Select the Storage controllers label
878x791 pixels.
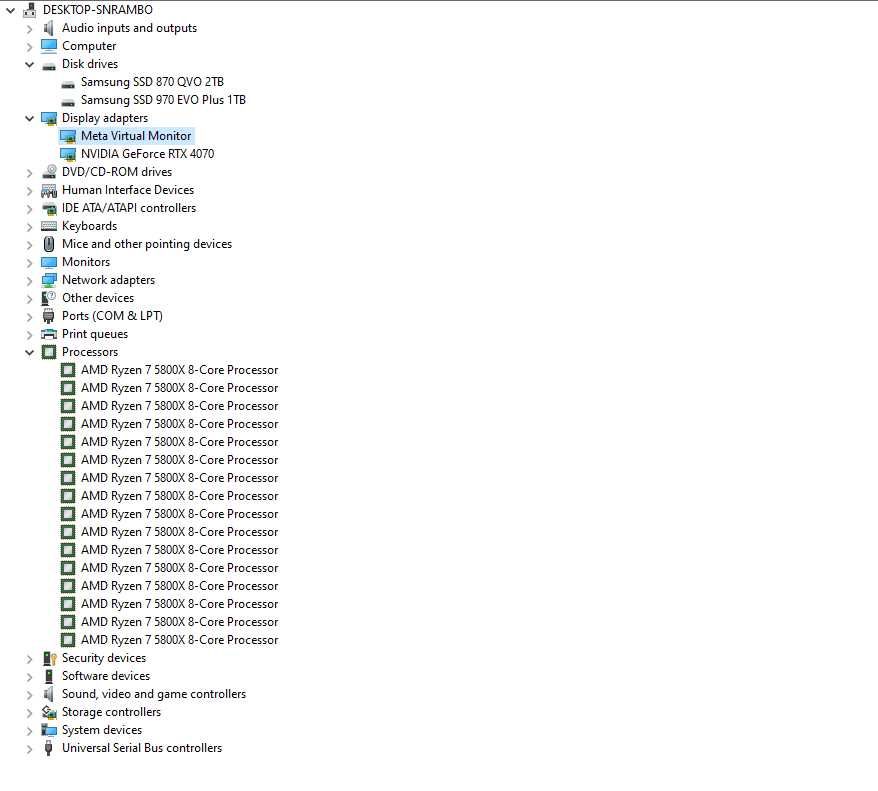111,712
